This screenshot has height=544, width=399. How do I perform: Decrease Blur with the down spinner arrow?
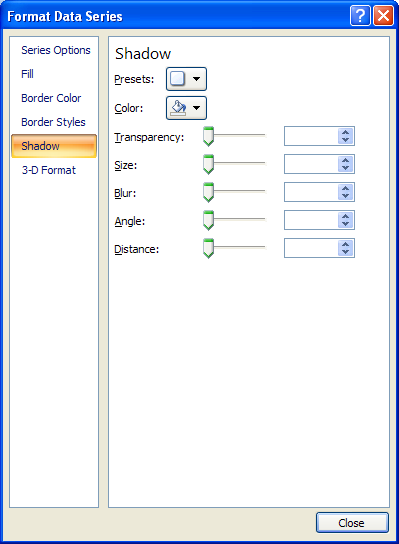click(x=346, y=196)
